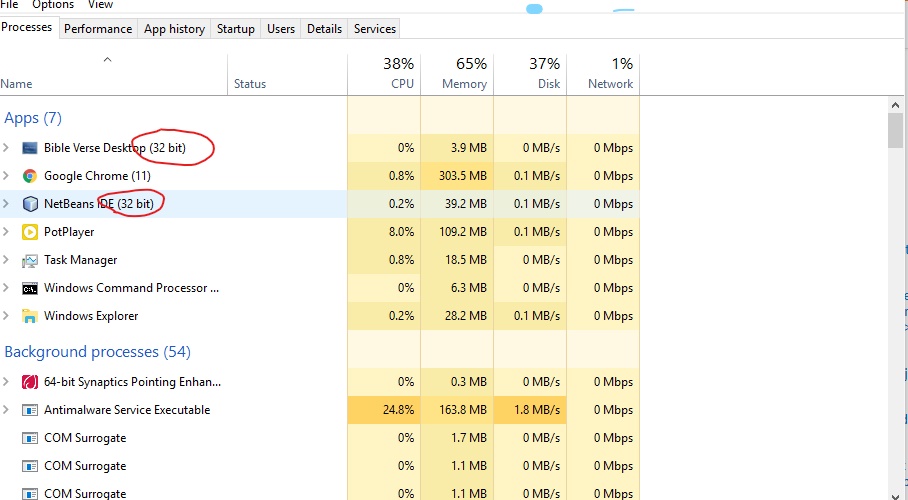Open the Details tab

coord(324,29)
